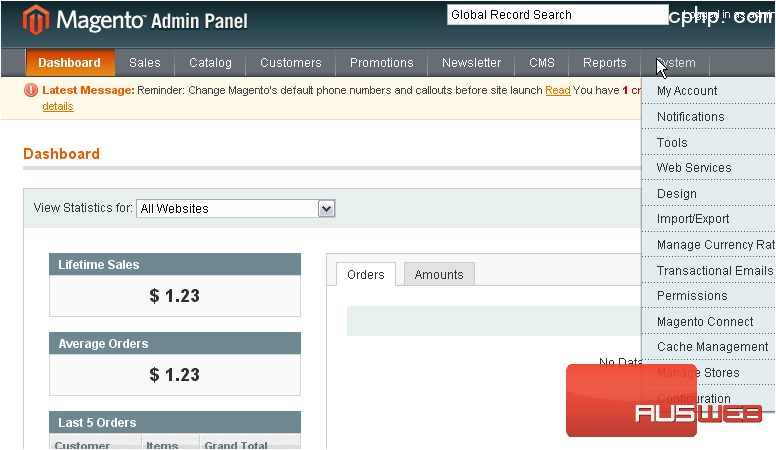
Task: Click the Latest Message alert icon
Action: [31, 90]
